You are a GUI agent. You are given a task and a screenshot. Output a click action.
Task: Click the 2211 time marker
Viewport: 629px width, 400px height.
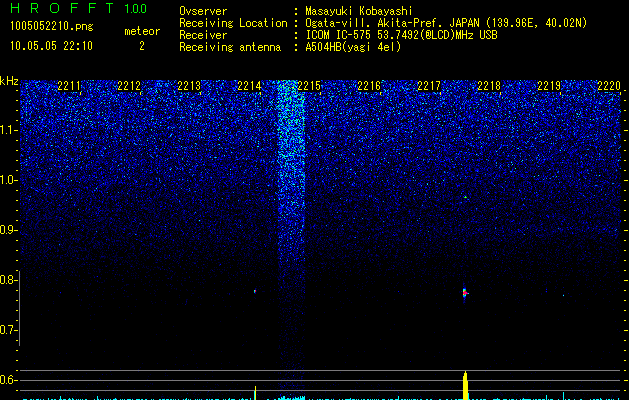click(69, 86)
